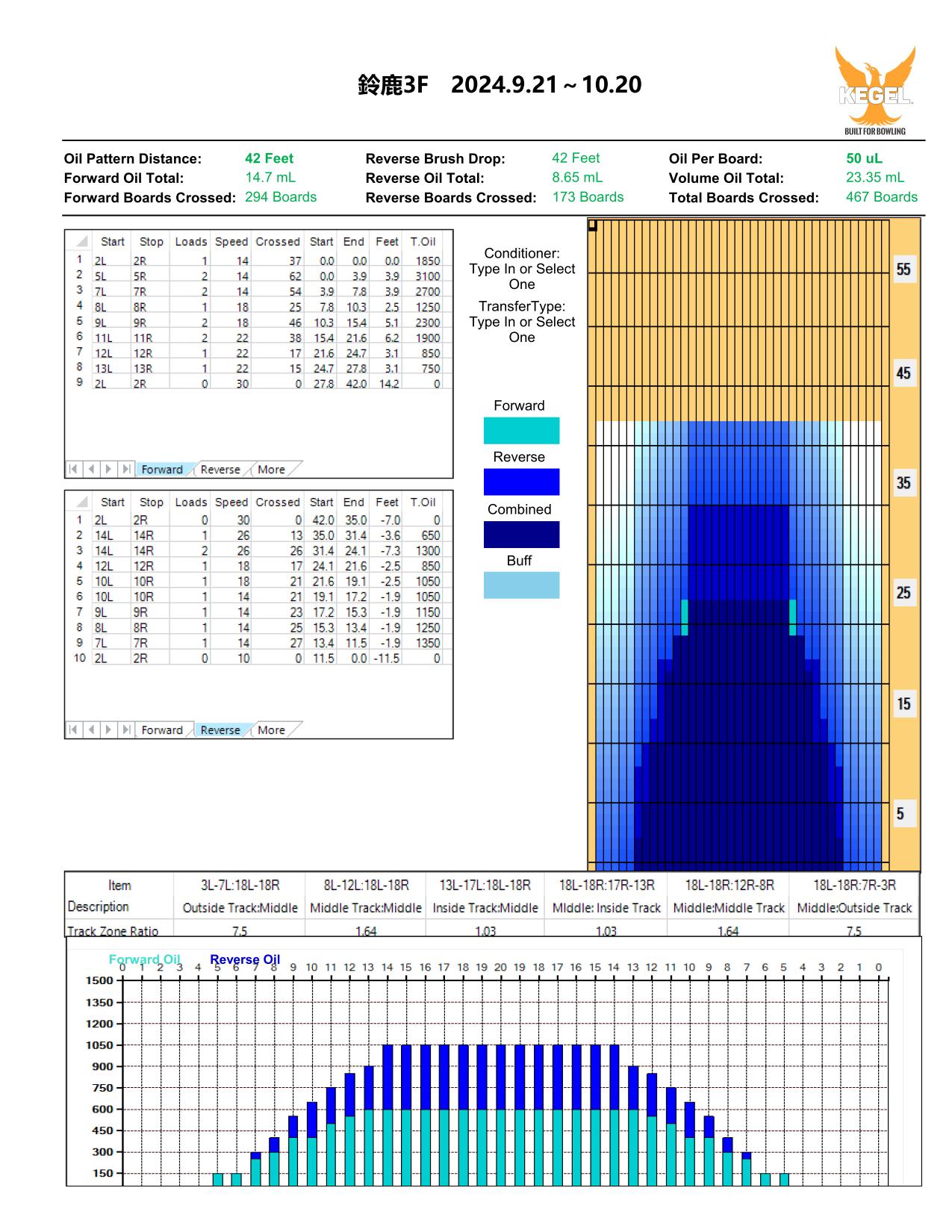Click the lane graph 45 feet marker
This screenshot has height=1232, width=952.
[903, 373]
